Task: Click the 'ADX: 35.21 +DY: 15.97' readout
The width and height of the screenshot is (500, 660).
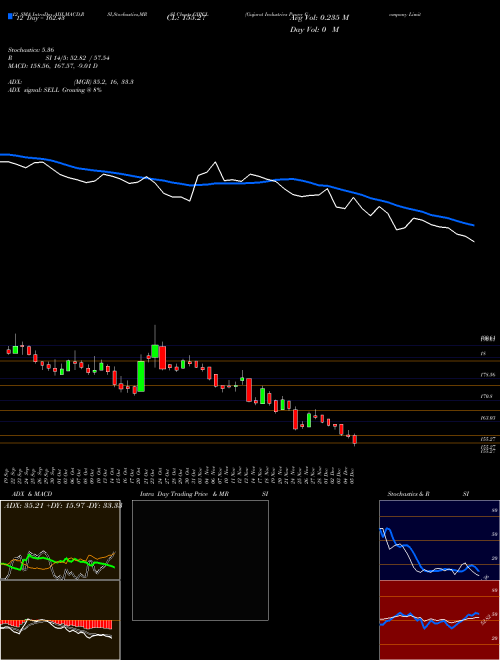Action: coord(62,505)
